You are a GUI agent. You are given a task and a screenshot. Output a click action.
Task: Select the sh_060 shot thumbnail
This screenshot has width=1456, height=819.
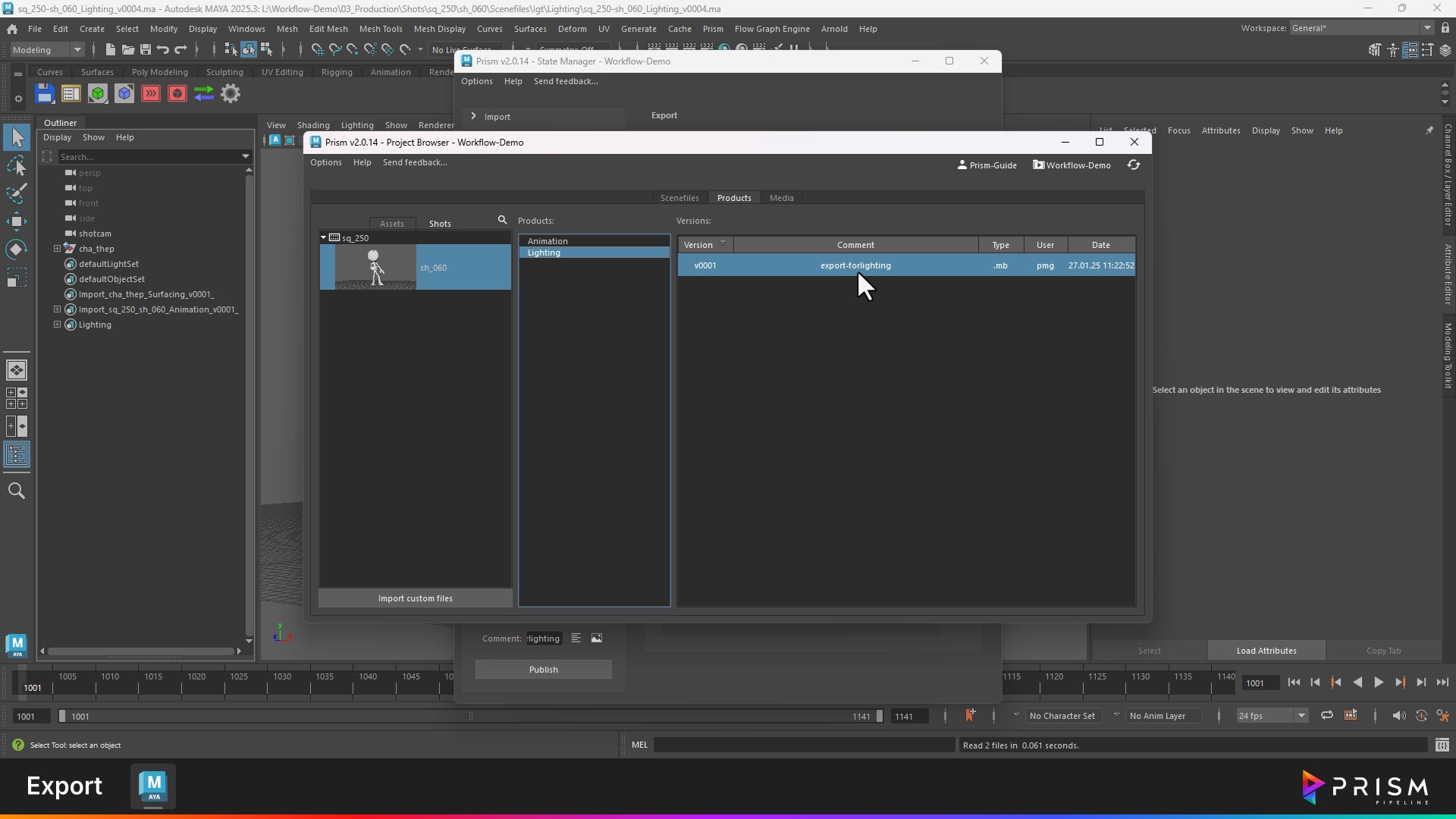pyautogui.click(x=375, y=267)
